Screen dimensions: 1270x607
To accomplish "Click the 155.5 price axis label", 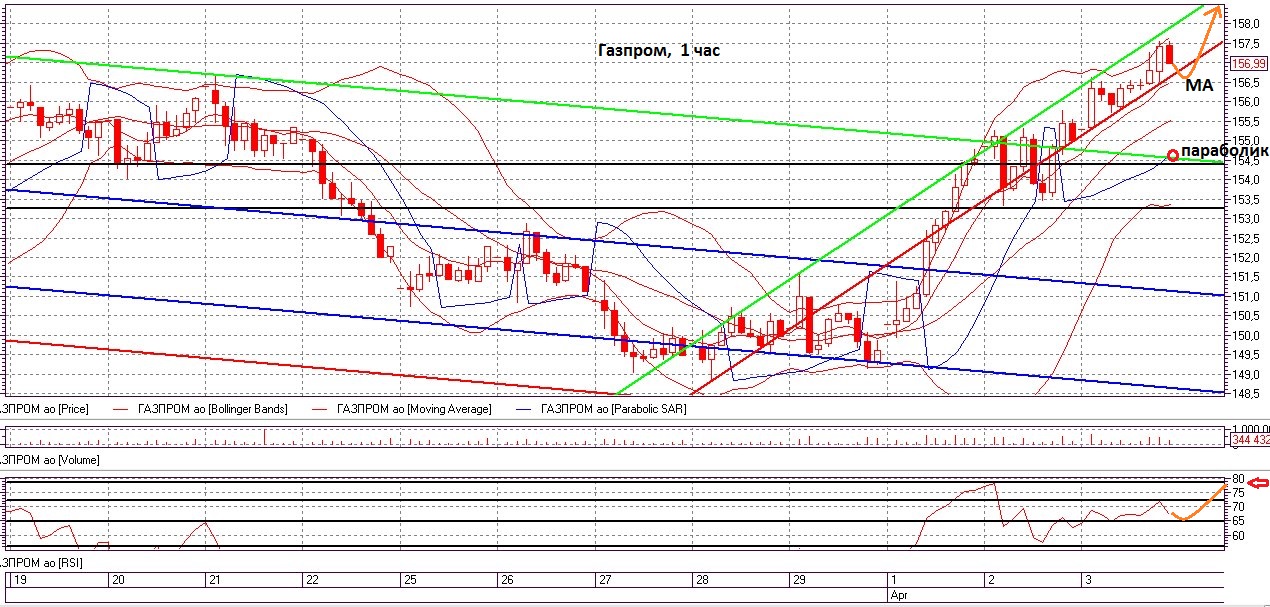I will pyautogui.click(x=1246, y=122).
